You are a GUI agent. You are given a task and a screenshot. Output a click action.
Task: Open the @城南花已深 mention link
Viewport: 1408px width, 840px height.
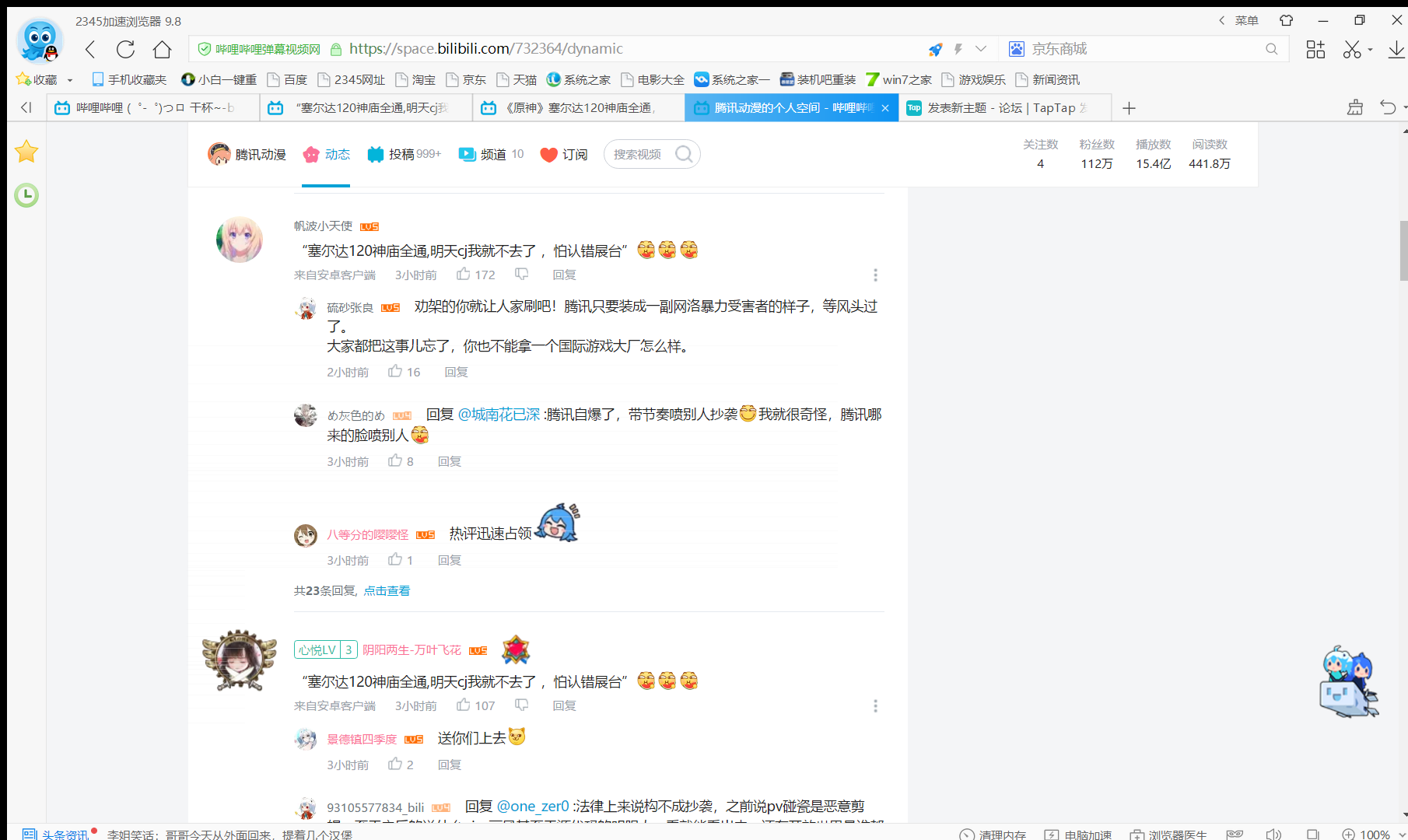pos(499,415)
